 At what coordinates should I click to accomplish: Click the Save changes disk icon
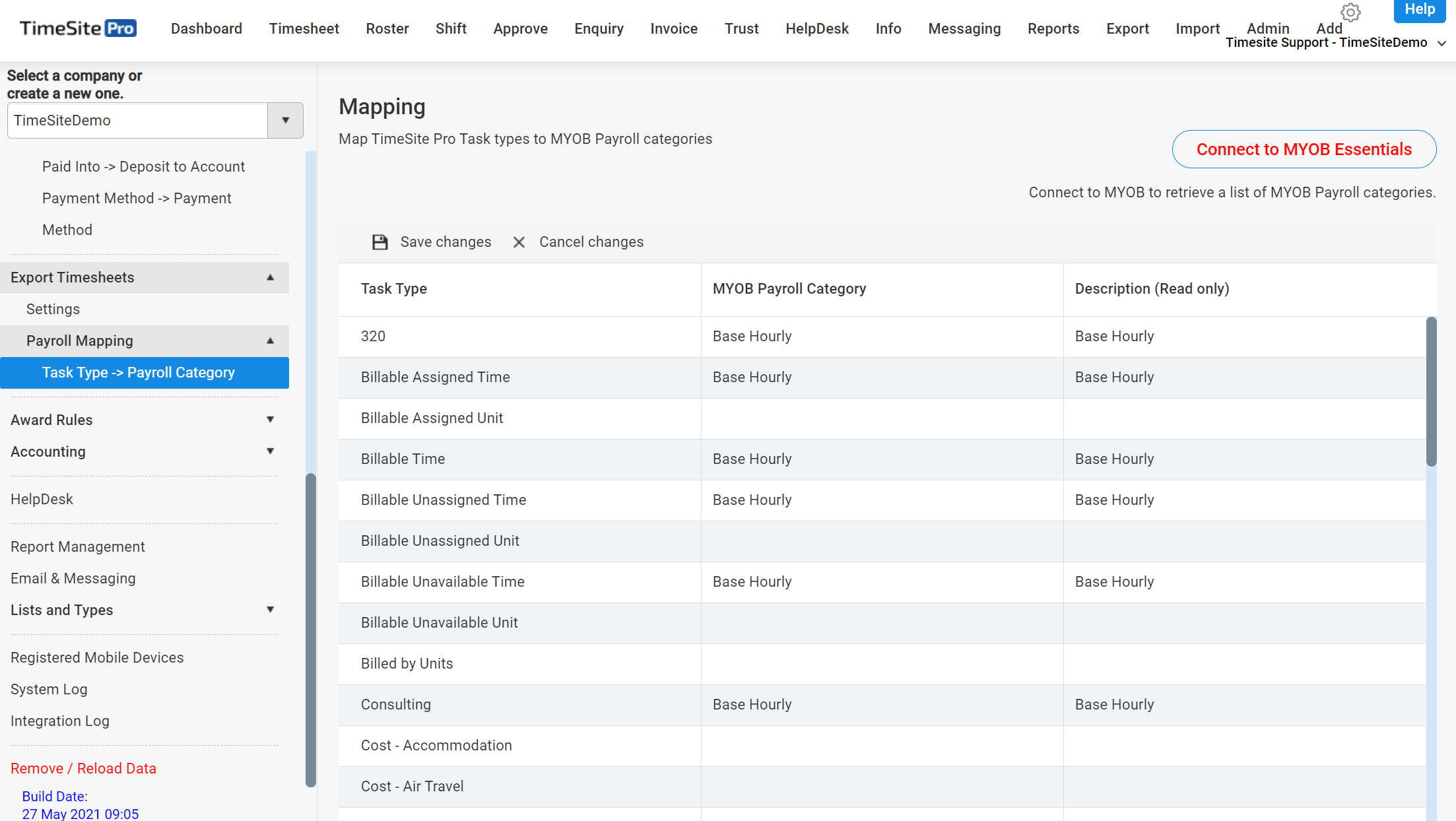point(380,242)
